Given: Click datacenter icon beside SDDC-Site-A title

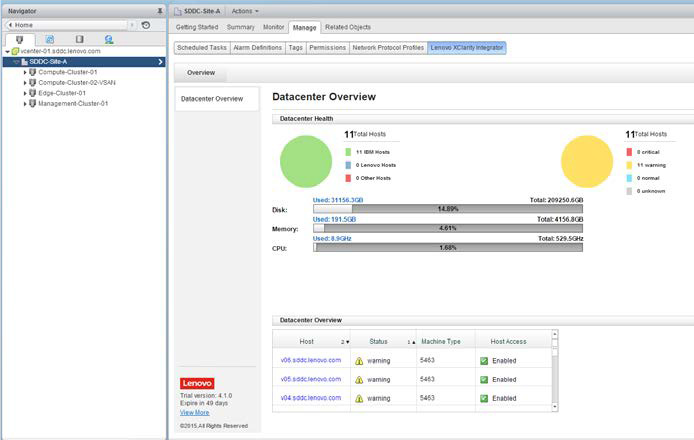Looking at the screenshot, I should coord(178,11).
